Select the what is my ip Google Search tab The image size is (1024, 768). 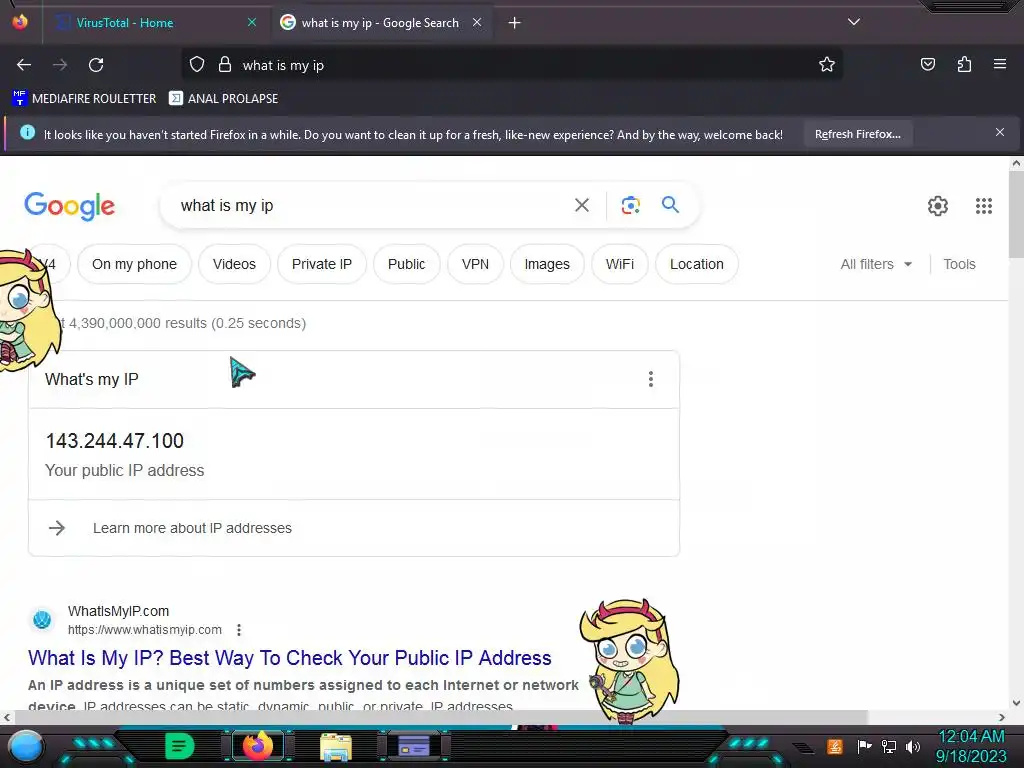(x=380, y=22)
